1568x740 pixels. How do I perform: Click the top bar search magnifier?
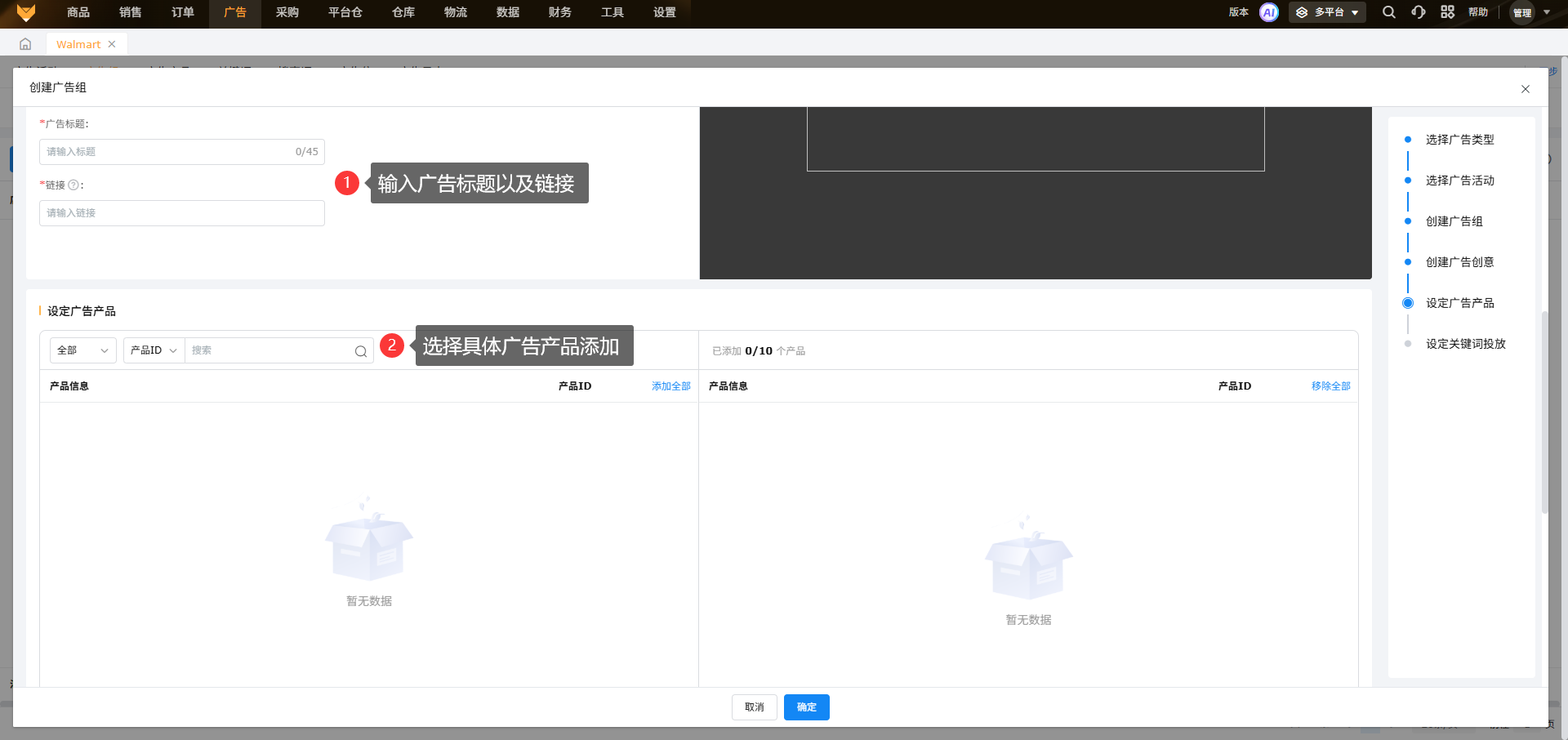1388,12
